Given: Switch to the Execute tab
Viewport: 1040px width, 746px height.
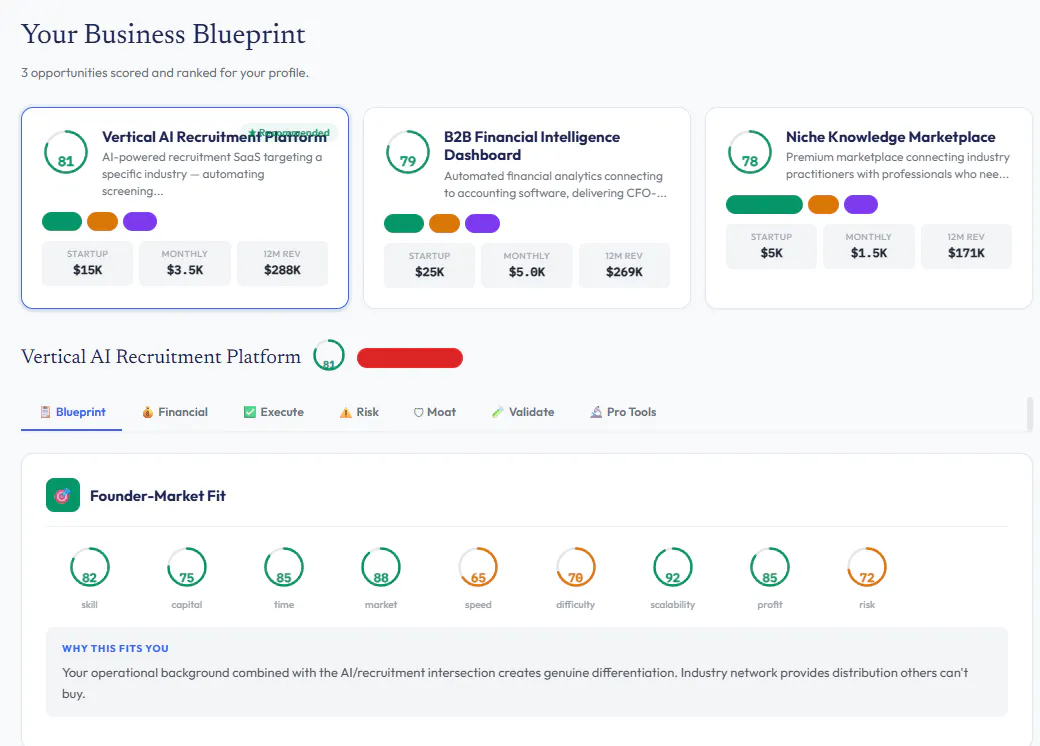Looking at the screenshot, I should [x=274, y=412].
